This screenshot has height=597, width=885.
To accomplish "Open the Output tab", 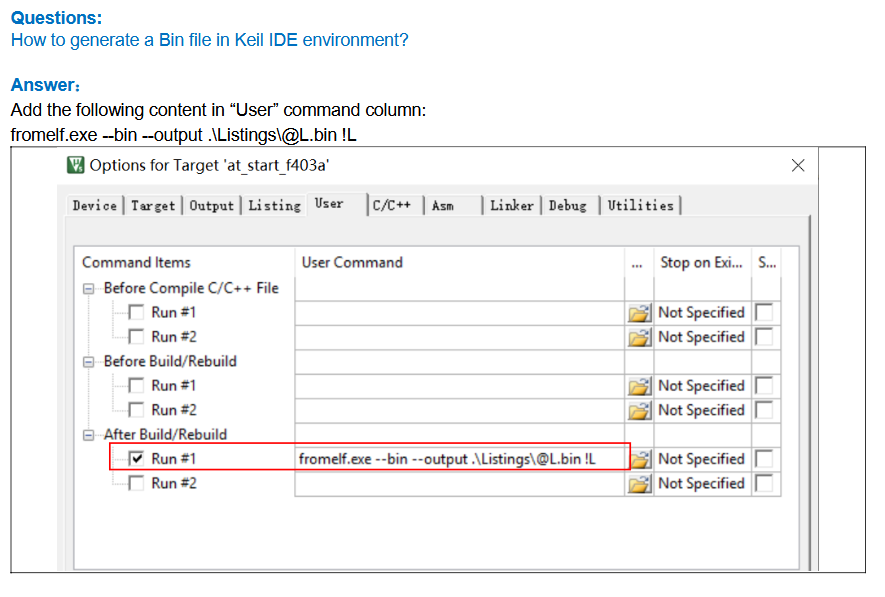I will [212, 205].
